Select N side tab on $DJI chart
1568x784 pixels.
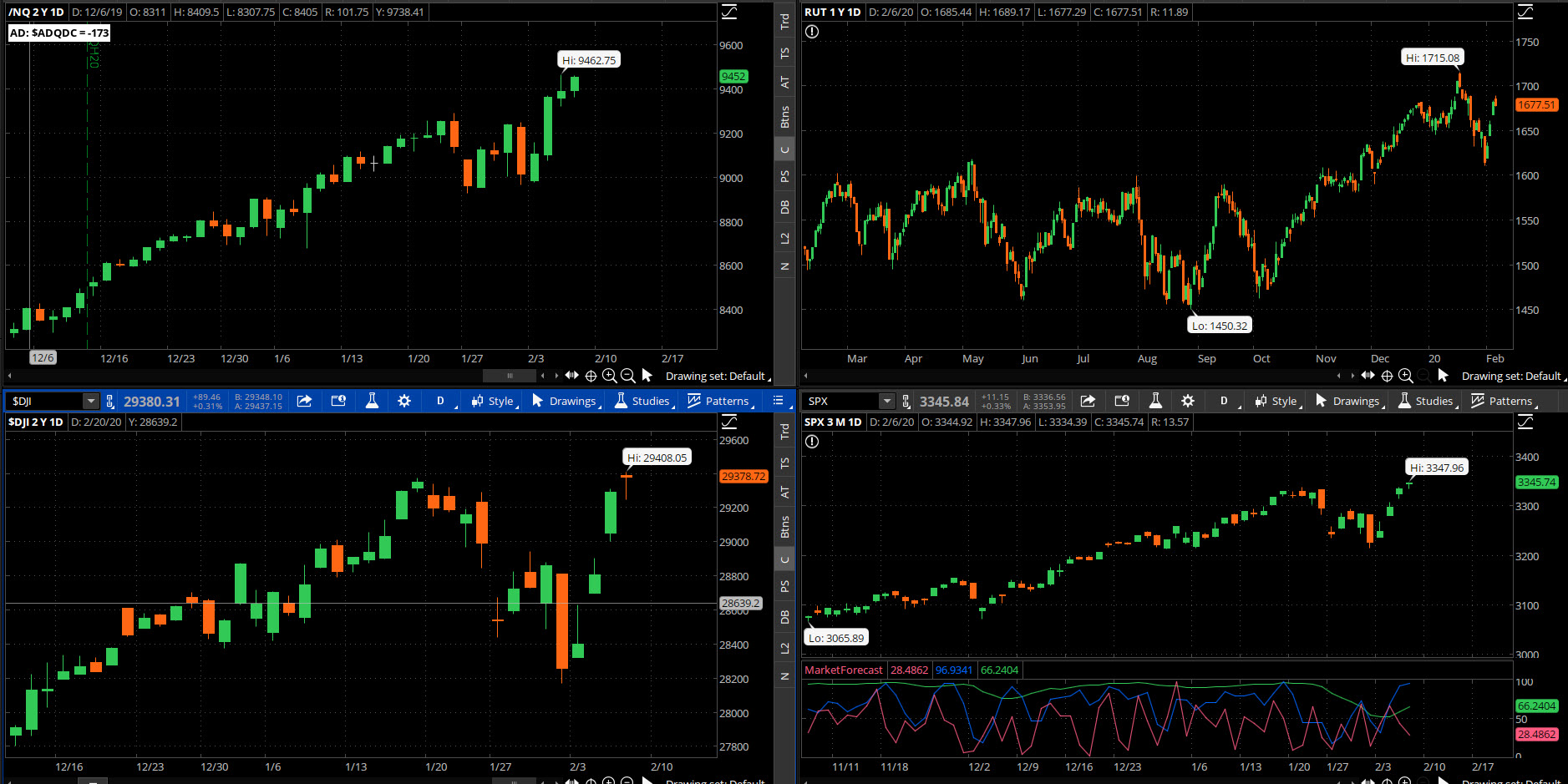pos(784,676)
